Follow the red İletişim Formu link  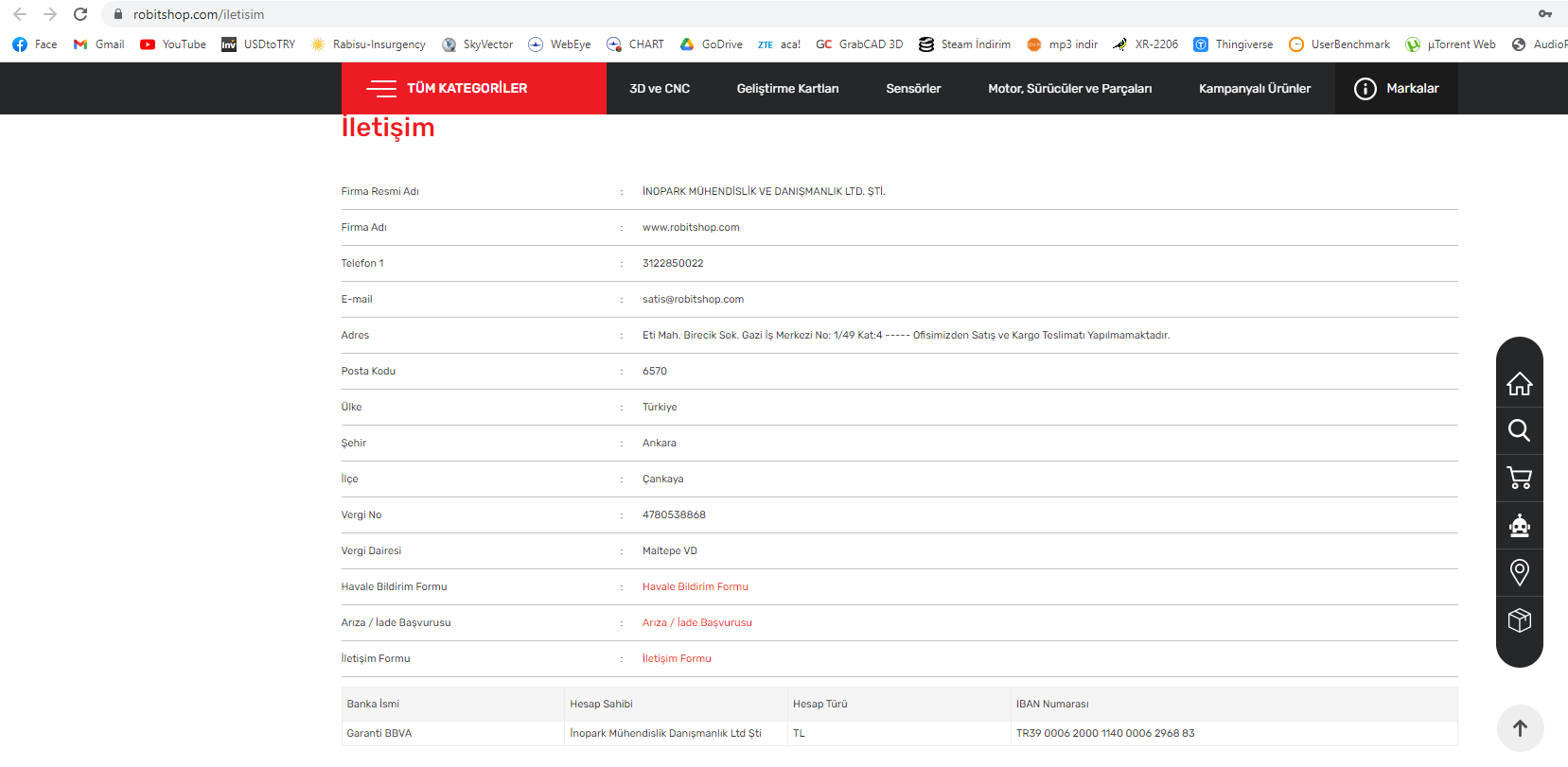[x=677, y=659]
